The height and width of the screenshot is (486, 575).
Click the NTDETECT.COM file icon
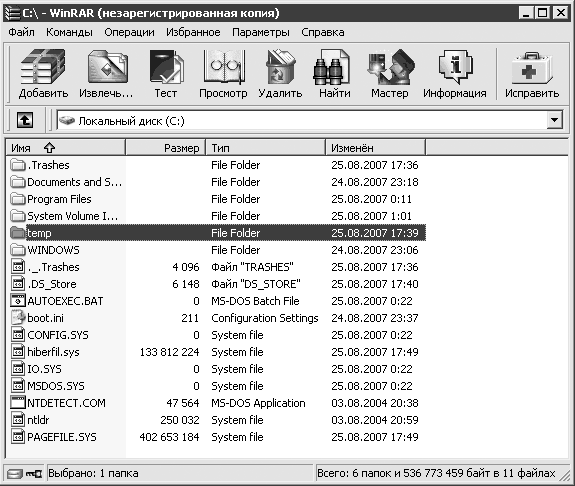tap(18, 403)
